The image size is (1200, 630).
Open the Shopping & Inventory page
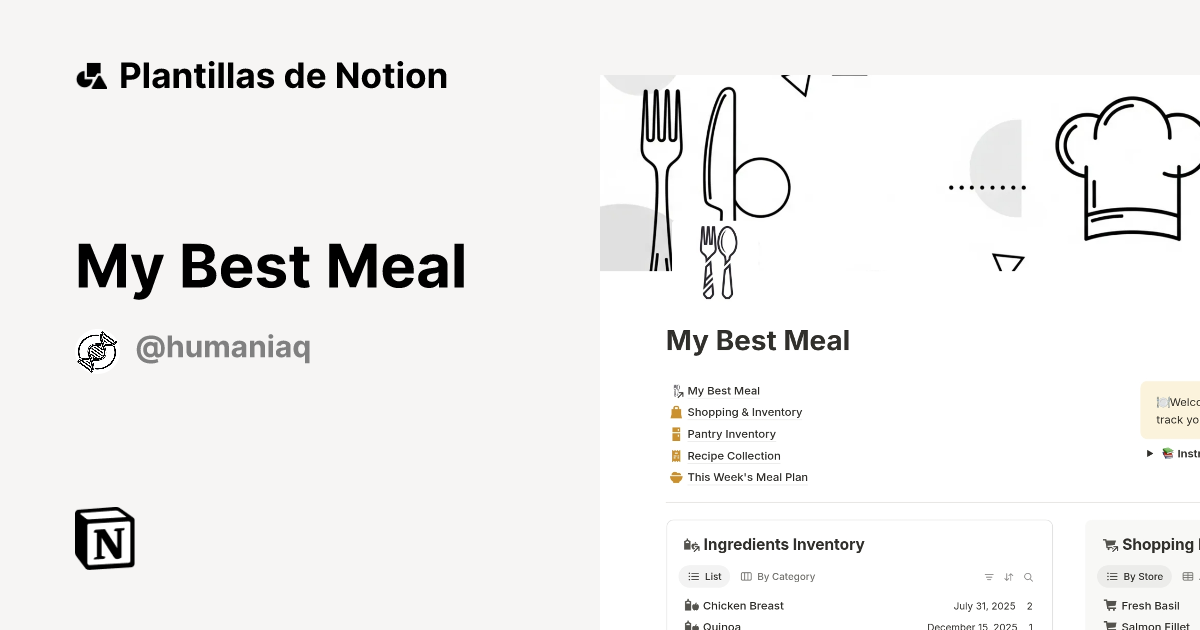[x=744, y=412]
